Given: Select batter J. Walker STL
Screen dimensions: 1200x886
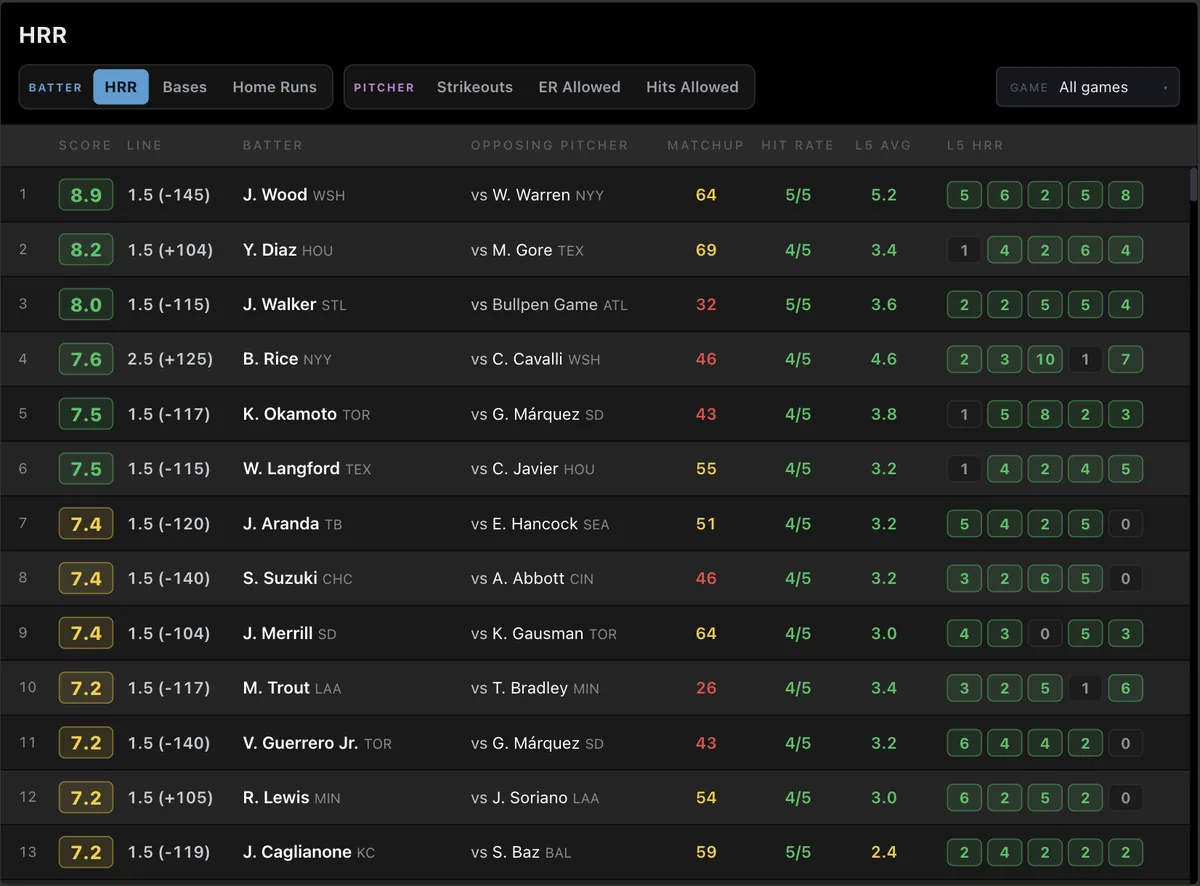Looking at the screenshot, I should tap(295, 305).
